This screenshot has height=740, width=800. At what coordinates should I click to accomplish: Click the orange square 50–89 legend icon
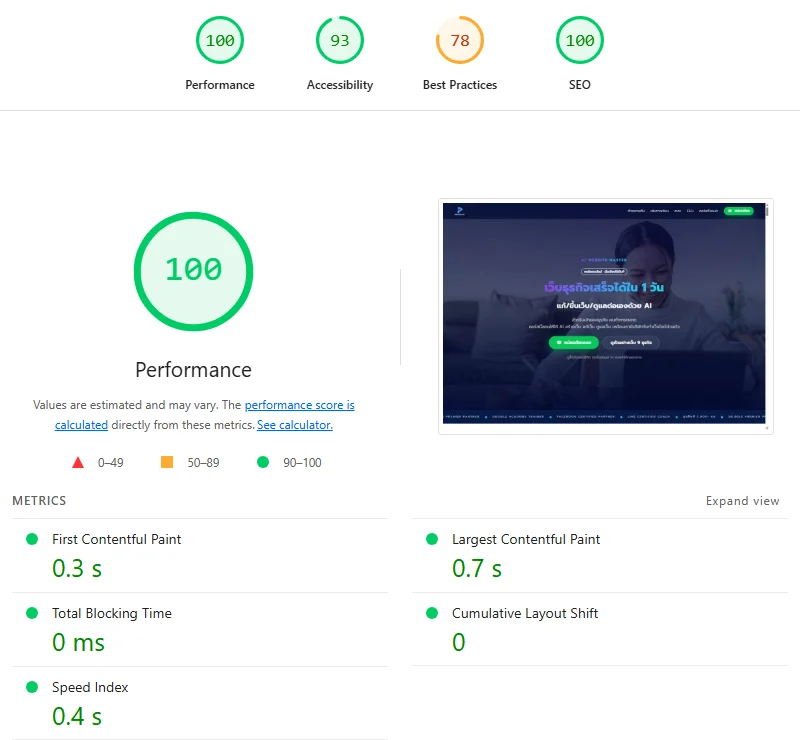[x=167, y=462]
